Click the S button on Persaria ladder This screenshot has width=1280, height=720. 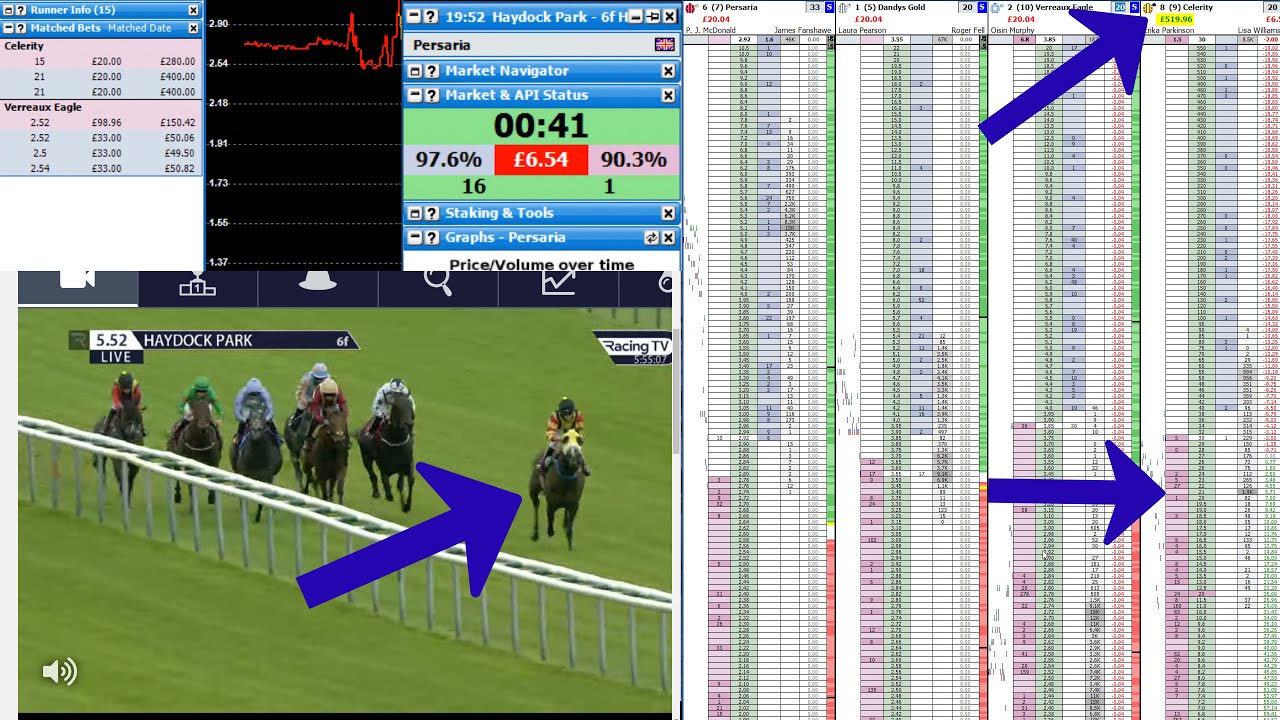pyautogui.click(x=829, y=7)
